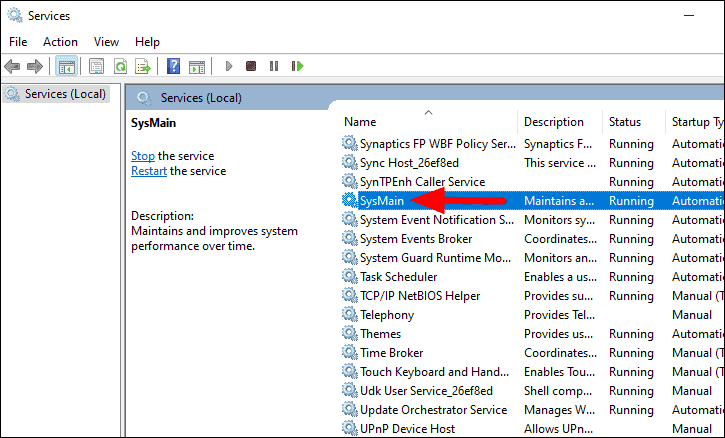Viewport: 725px width, 438px height.
Task: Click the Pause Service toolbar icon
Action: (x=274, y=66)
